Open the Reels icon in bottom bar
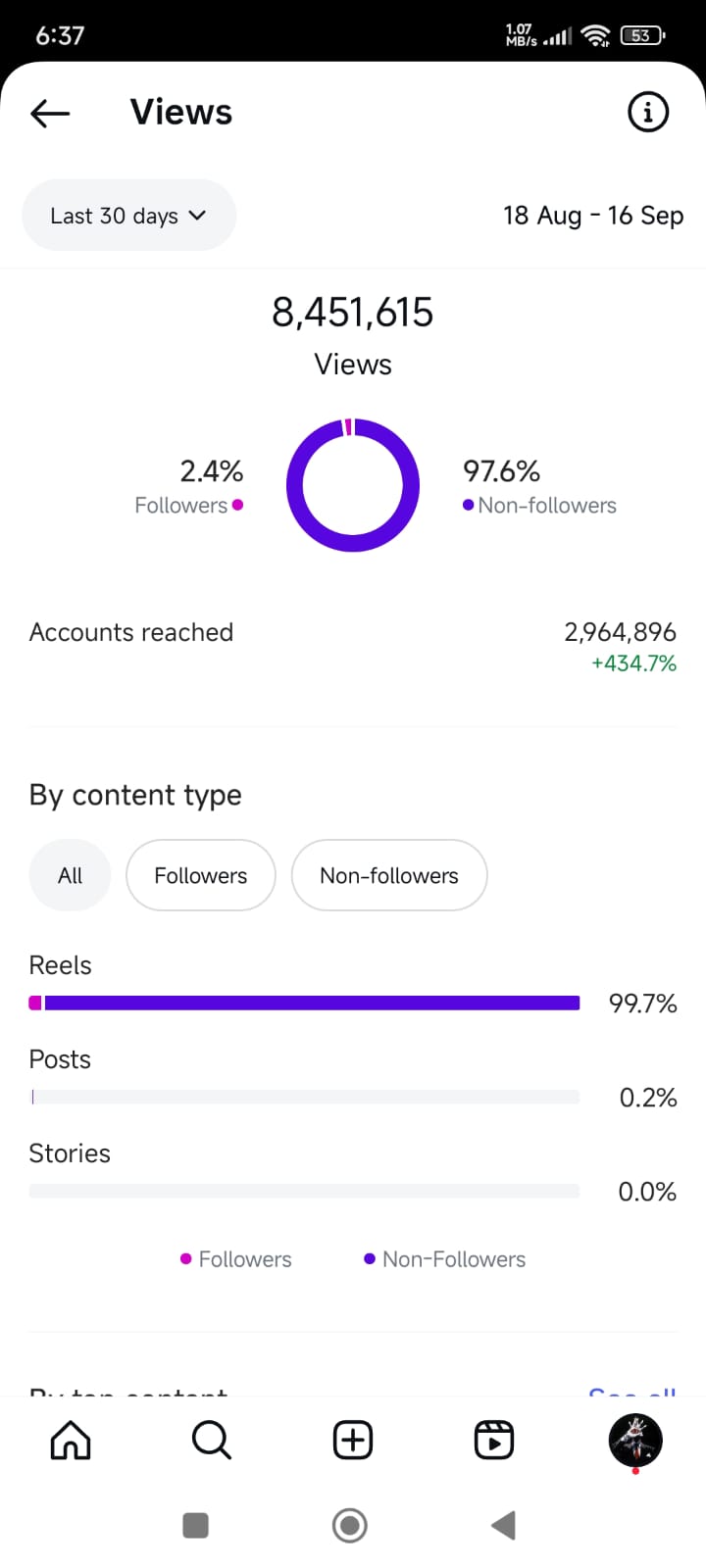706x1568 pixels. pyautogui.click(x=493, y=1441)
